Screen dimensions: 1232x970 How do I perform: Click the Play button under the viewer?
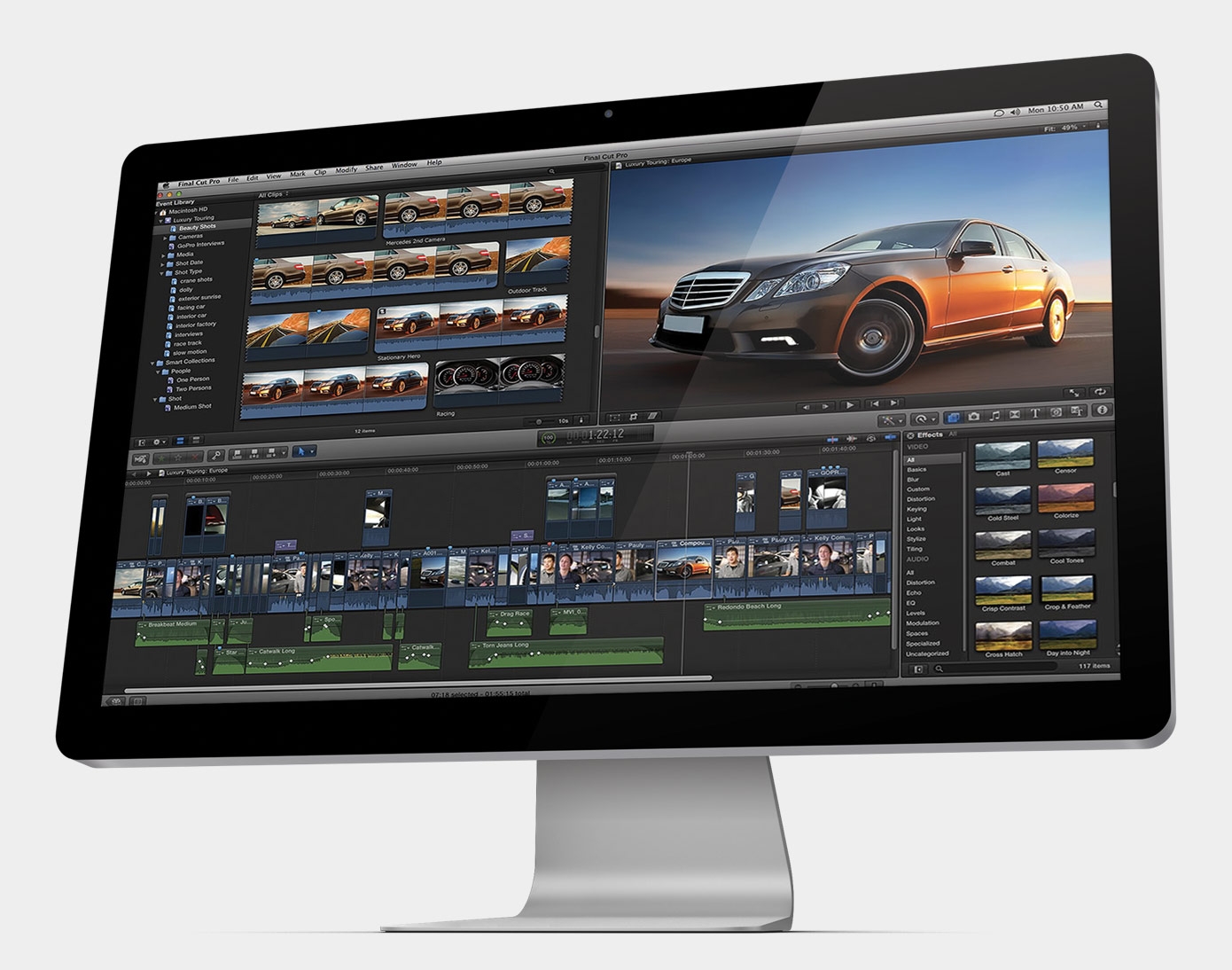tap(849, 405)
